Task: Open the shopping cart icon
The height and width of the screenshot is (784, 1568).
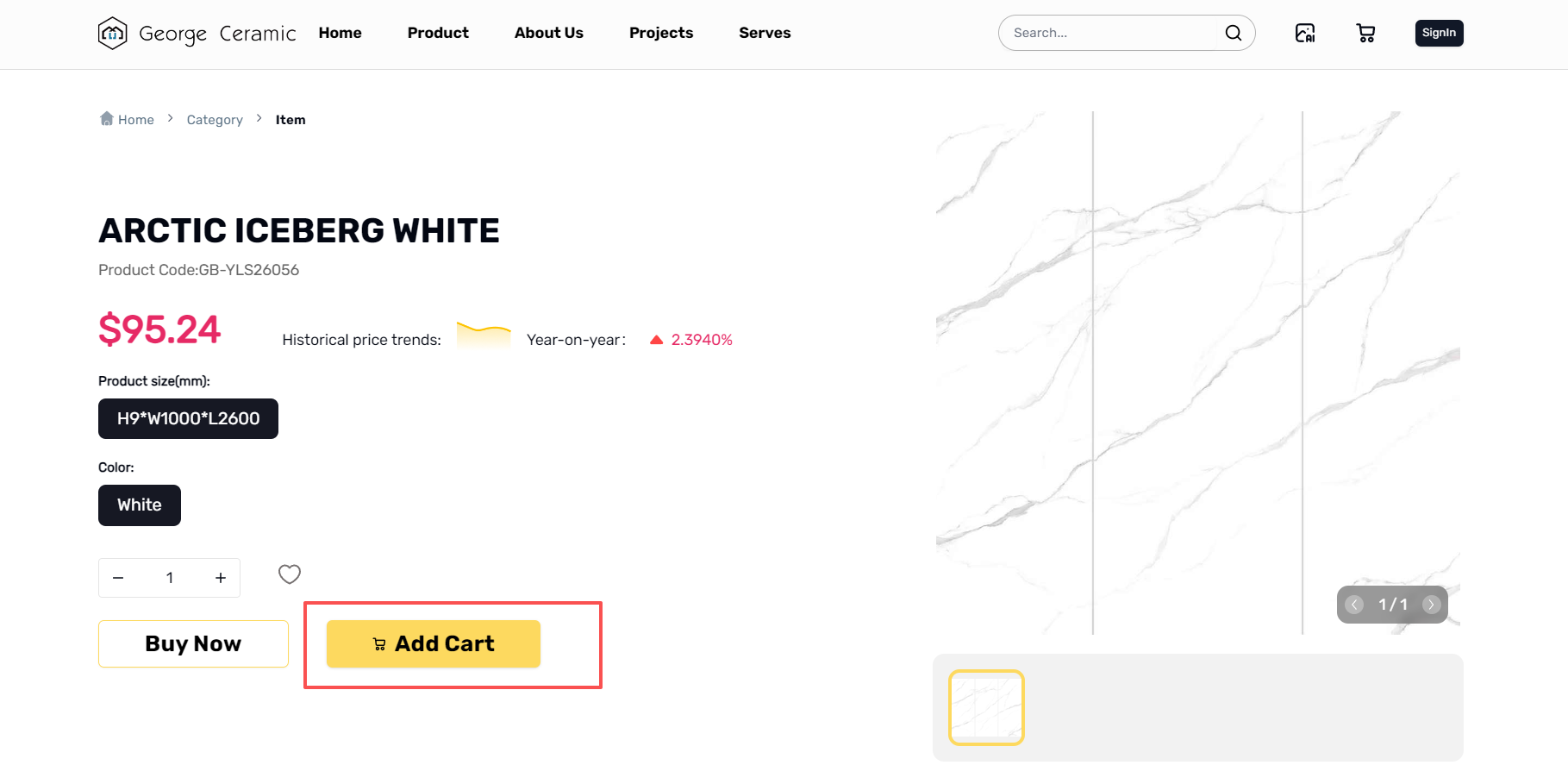Action: pyautogui.click(x=1365, y=33)
